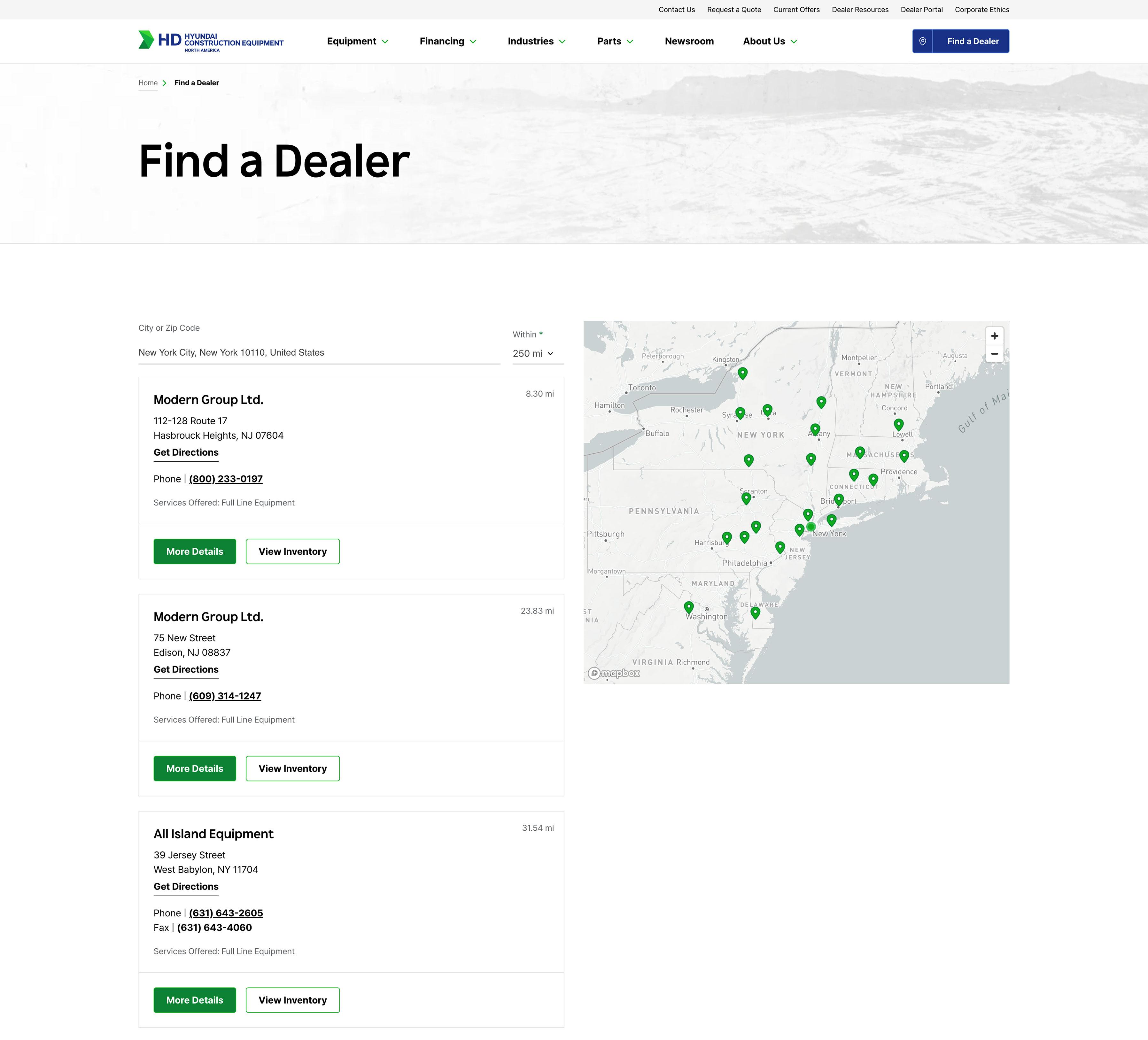
Task: Open Corporate Ethics in top bar
Action: (x=982, y=10)
